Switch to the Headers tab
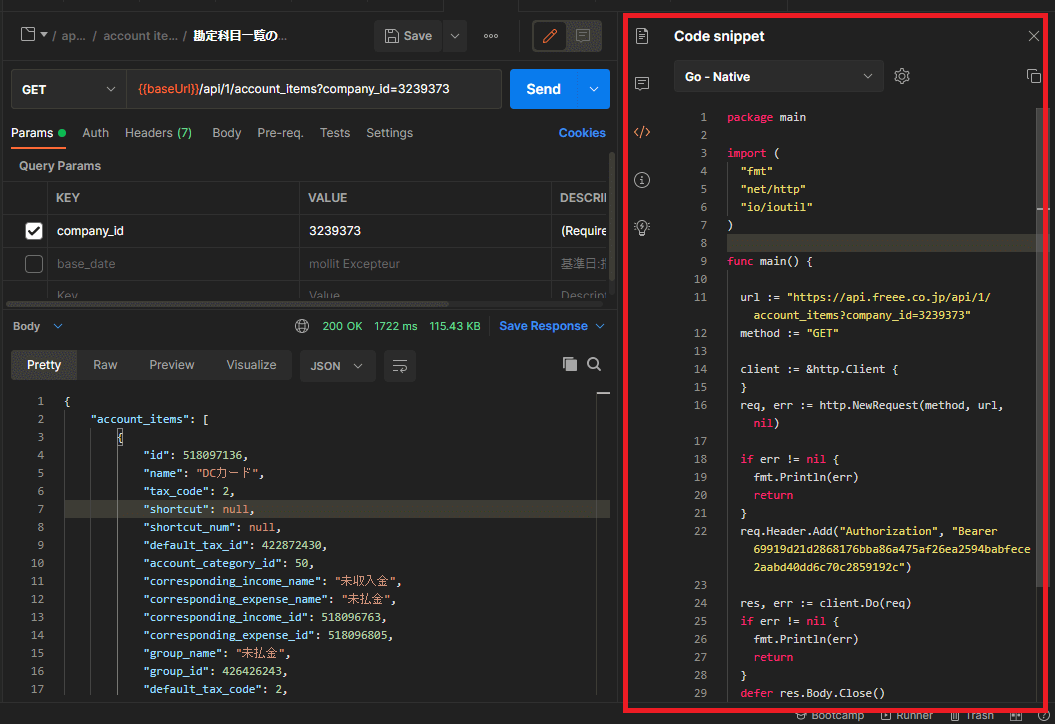Viewport: 1055px width, 724px height. 158,133
